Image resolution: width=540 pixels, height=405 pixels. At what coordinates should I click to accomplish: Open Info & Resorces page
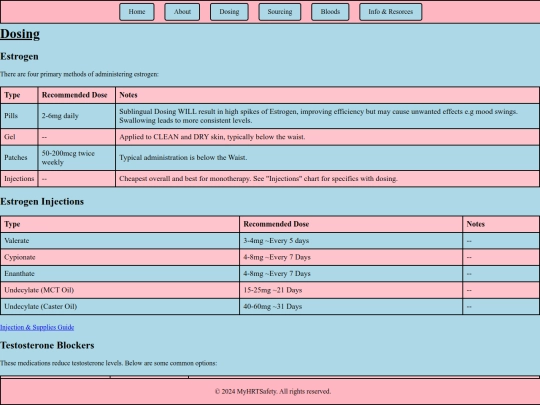[391, 12]
